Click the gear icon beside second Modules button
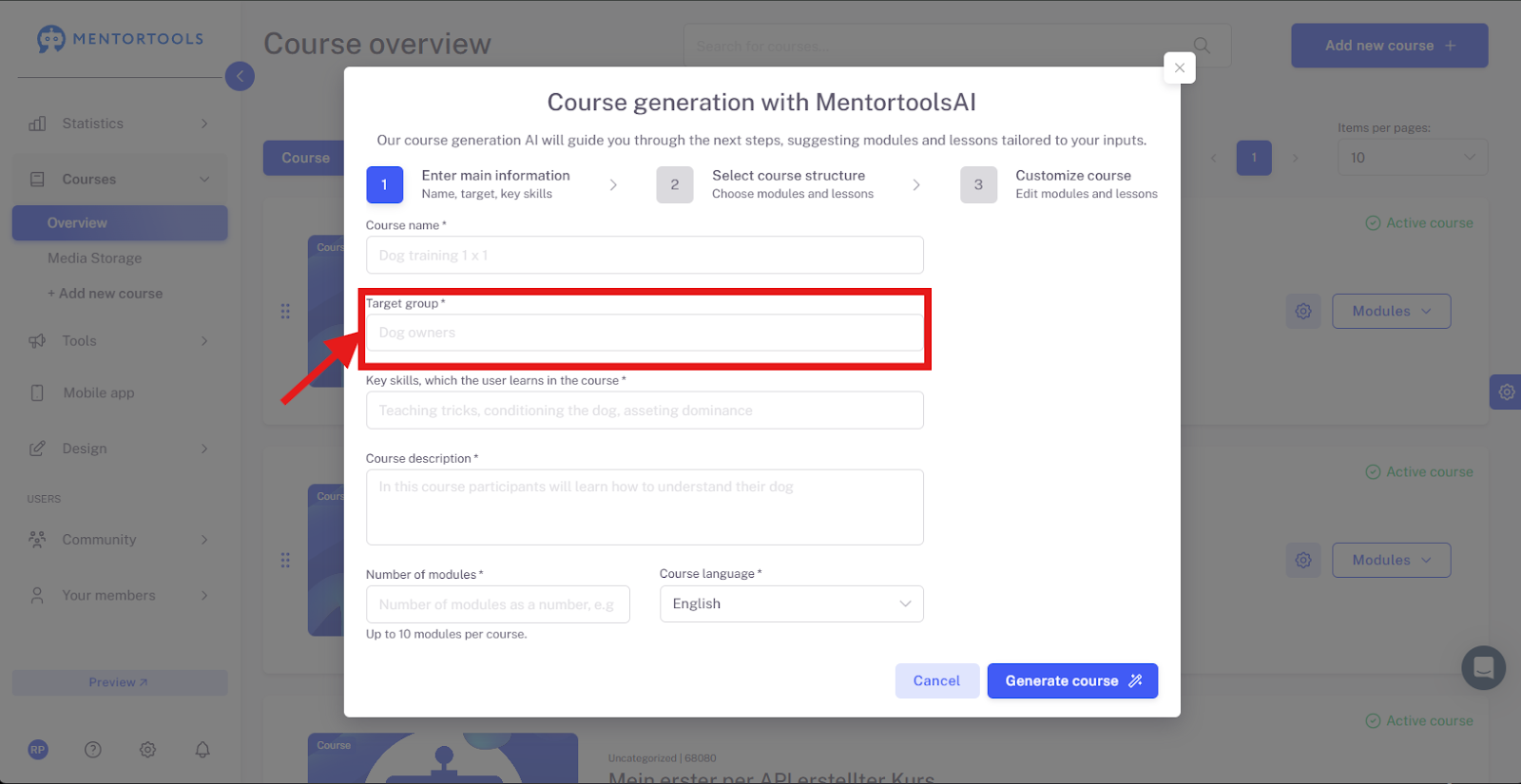This screenshot has width=1521, height=784. 1303,560
